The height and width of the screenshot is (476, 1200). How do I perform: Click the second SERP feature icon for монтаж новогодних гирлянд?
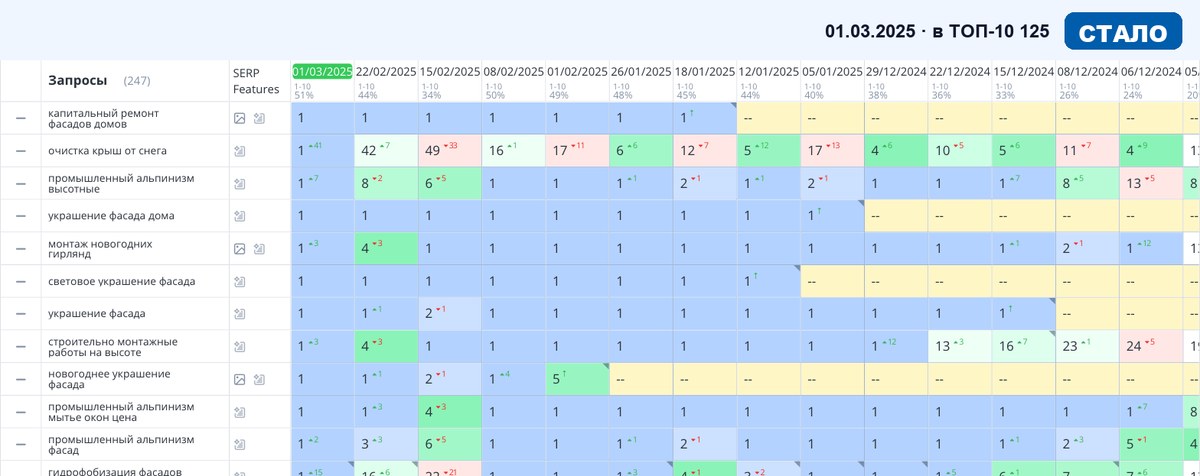coord(259,249)
